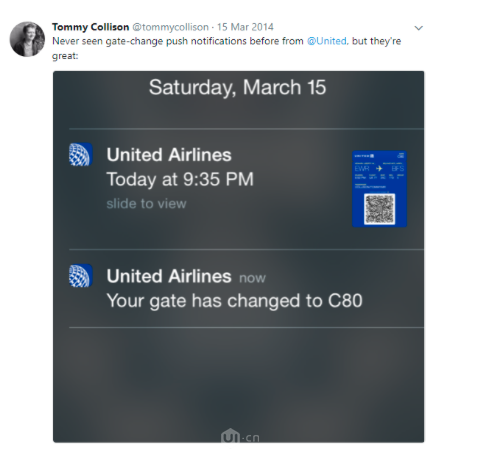
Task: Click the QR code on boarding pass
Action: [x=379, y=209]
